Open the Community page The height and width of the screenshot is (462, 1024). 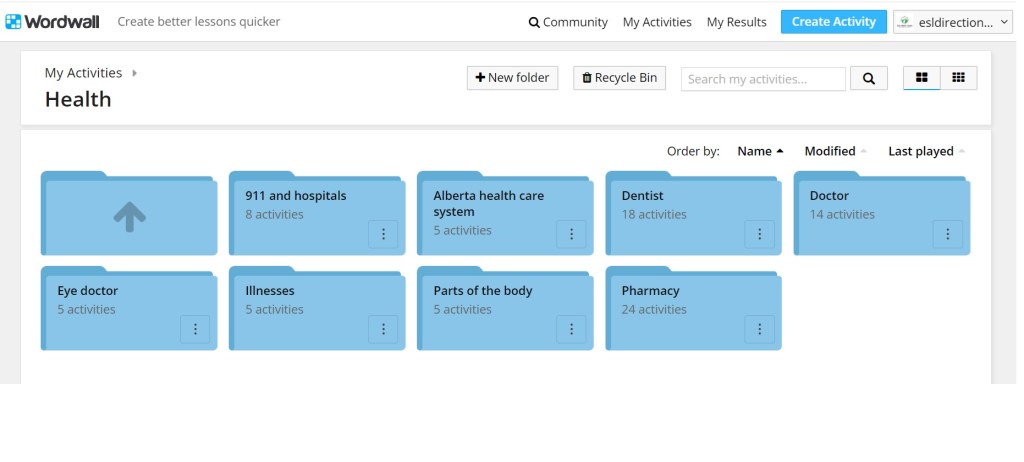coord(568,22)
